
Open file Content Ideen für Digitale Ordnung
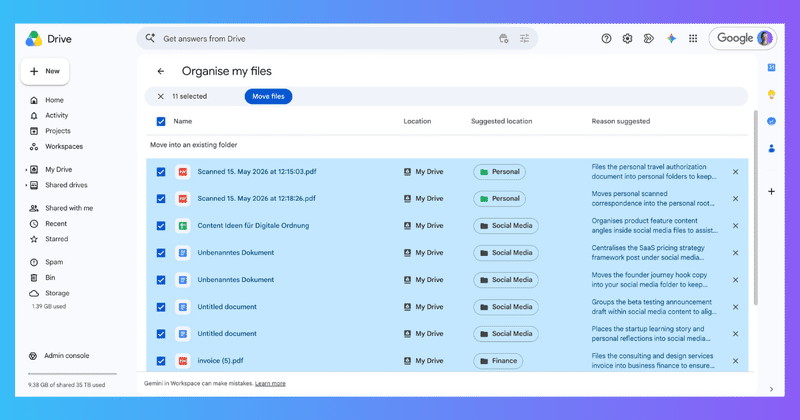(253, 226)
